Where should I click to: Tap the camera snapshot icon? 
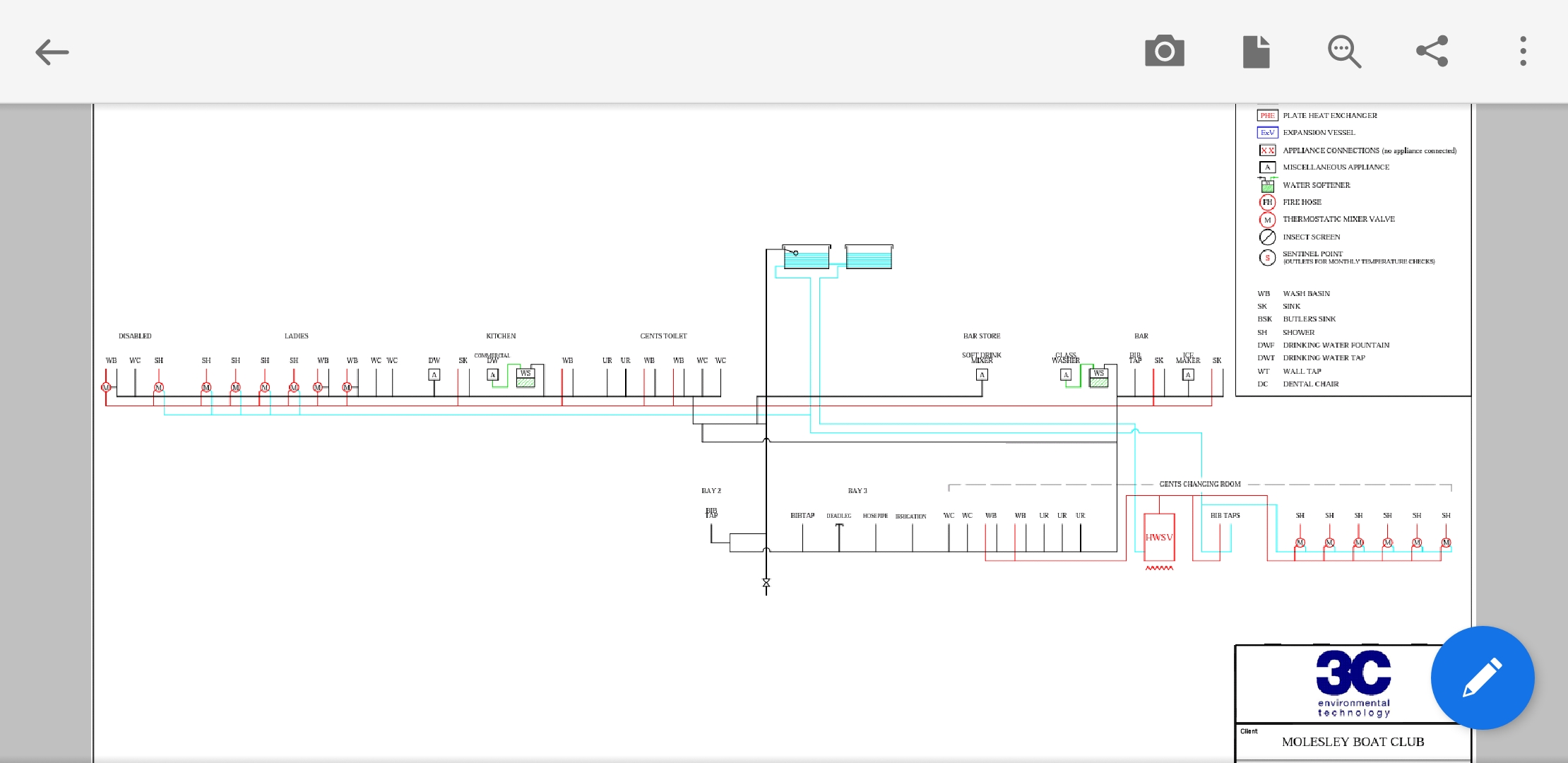point(1165,51)
